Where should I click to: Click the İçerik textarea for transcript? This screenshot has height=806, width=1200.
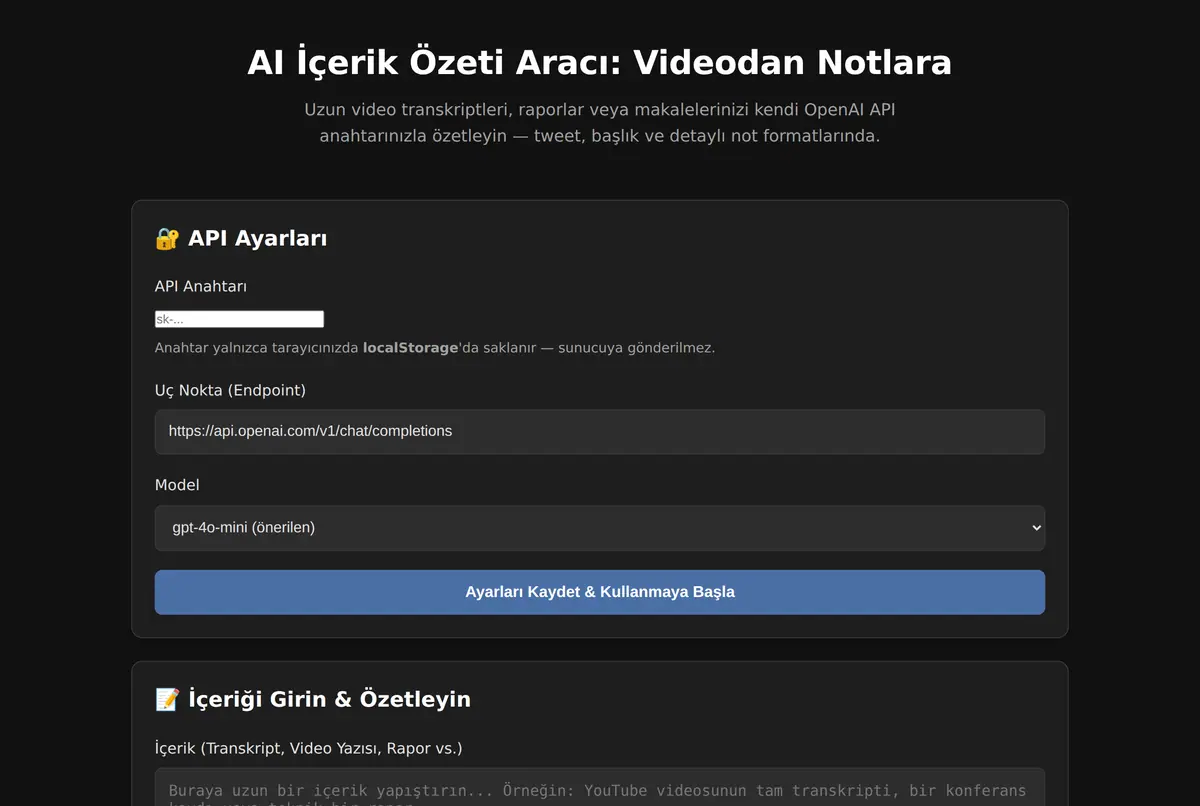point(600,787)
